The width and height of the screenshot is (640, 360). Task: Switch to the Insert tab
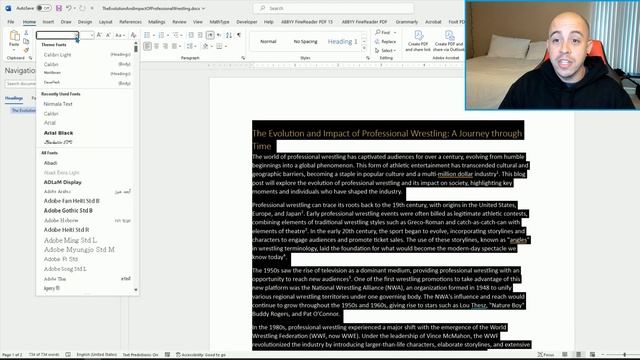point(48,22)
